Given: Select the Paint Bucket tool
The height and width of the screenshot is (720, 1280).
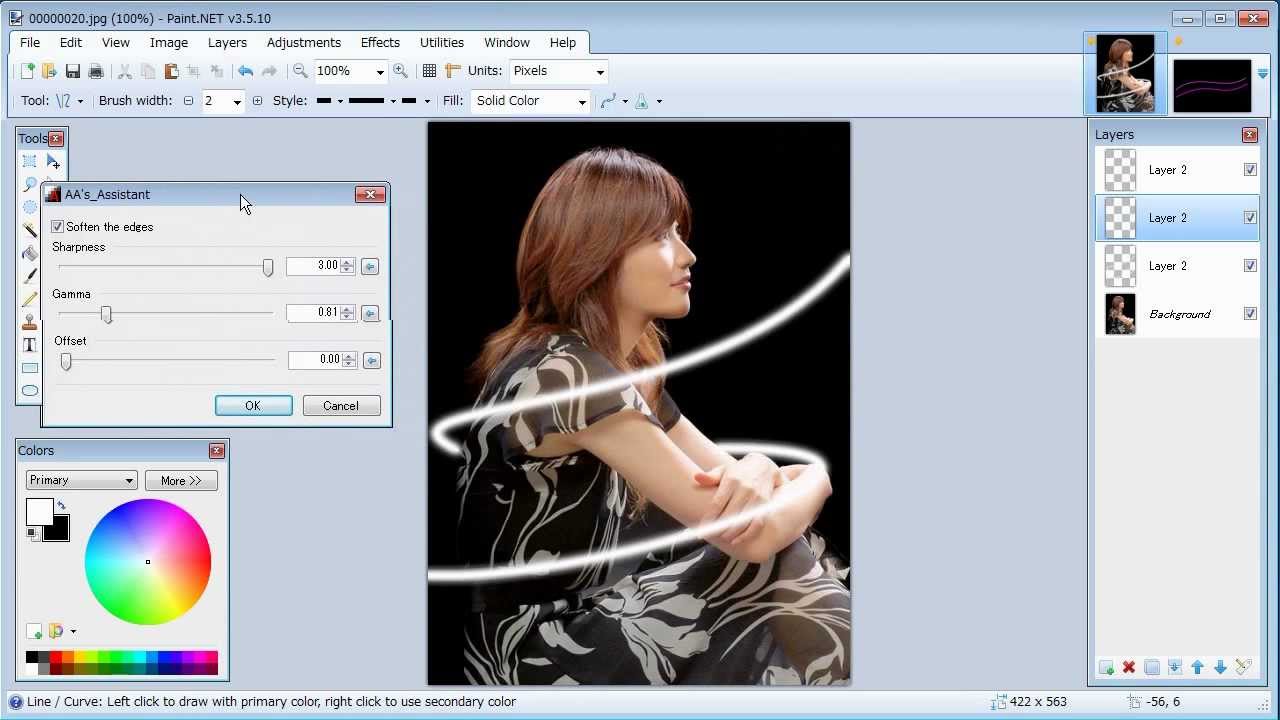Looking at the screenshot, I should (x=29, y=253).
